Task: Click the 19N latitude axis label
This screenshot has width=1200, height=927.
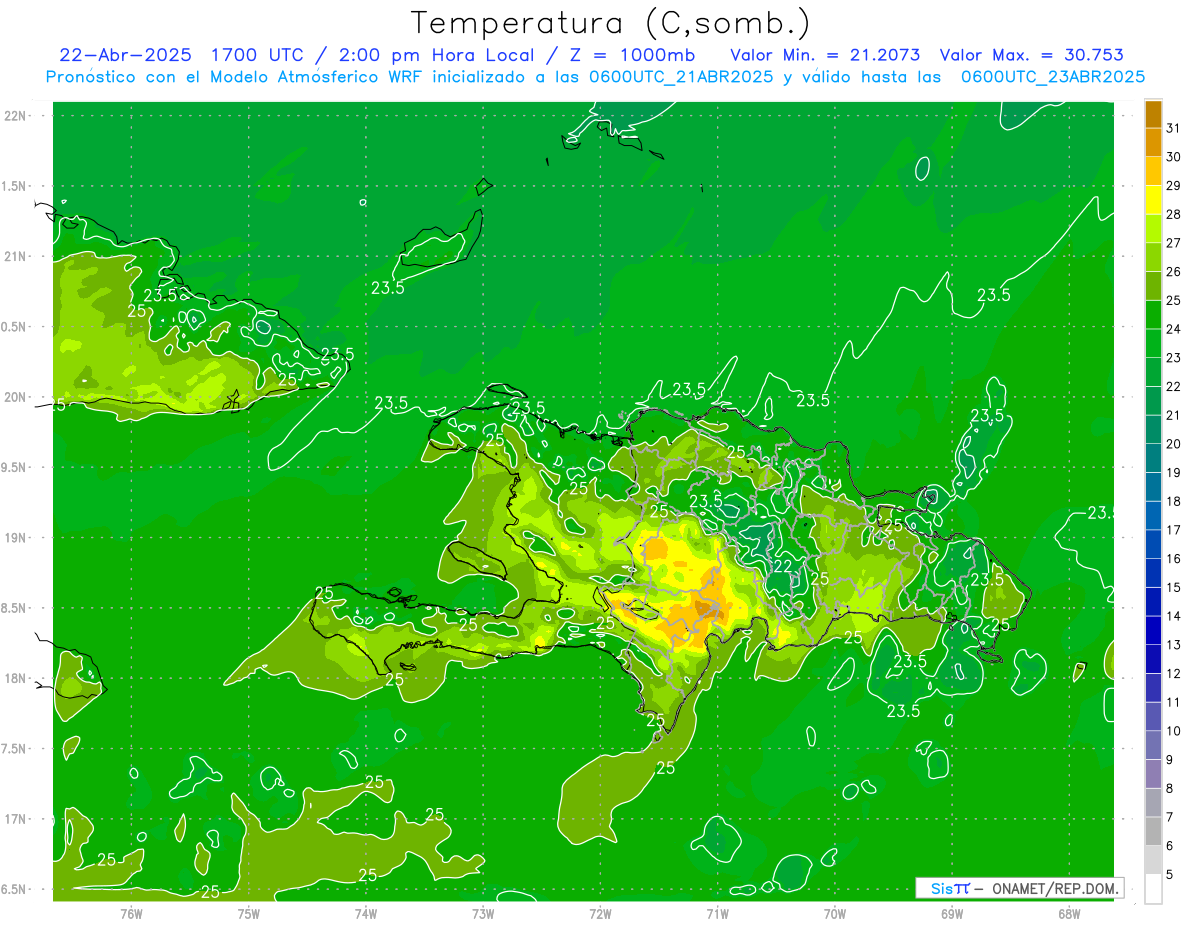Action: pyautogui.click(x=17, y=538)
